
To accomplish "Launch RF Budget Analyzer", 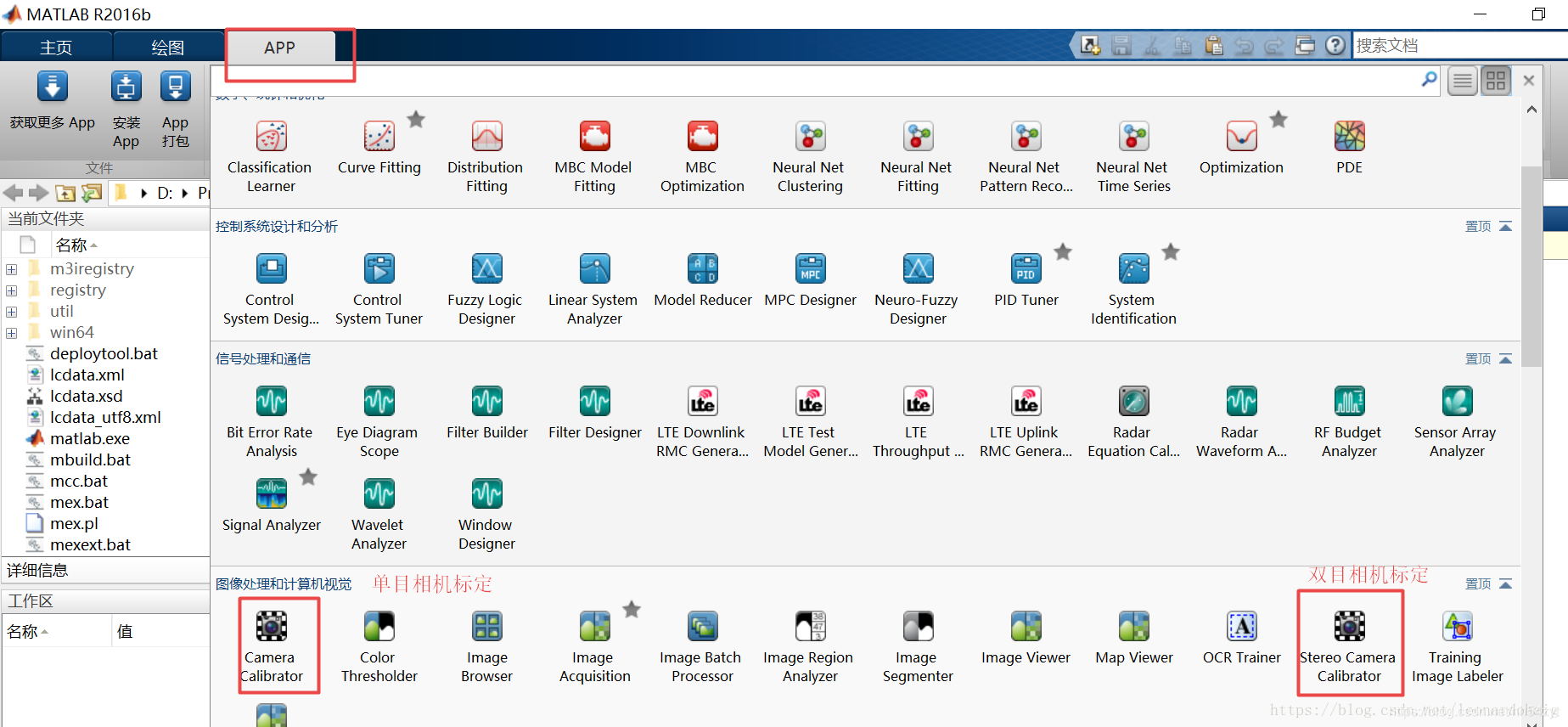I will [1349, 422].
